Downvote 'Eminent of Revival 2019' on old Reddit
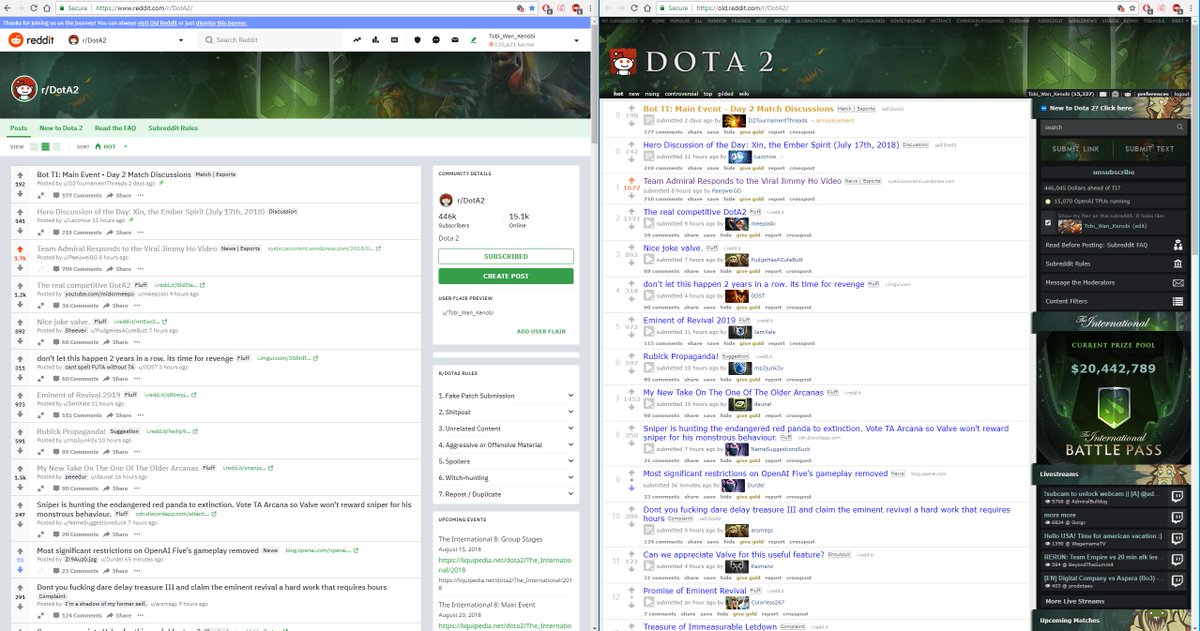Screen dimensions: 1200x631 (631, 334)
